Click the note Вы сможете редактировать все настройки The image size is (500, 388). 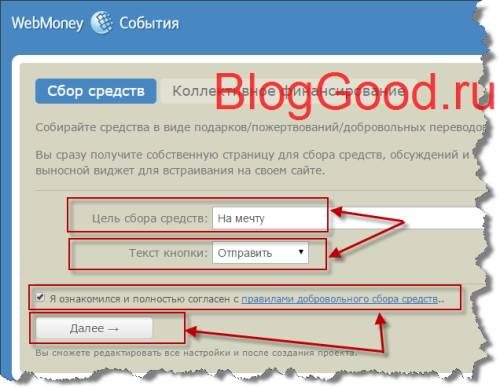[x=196, y=353]
